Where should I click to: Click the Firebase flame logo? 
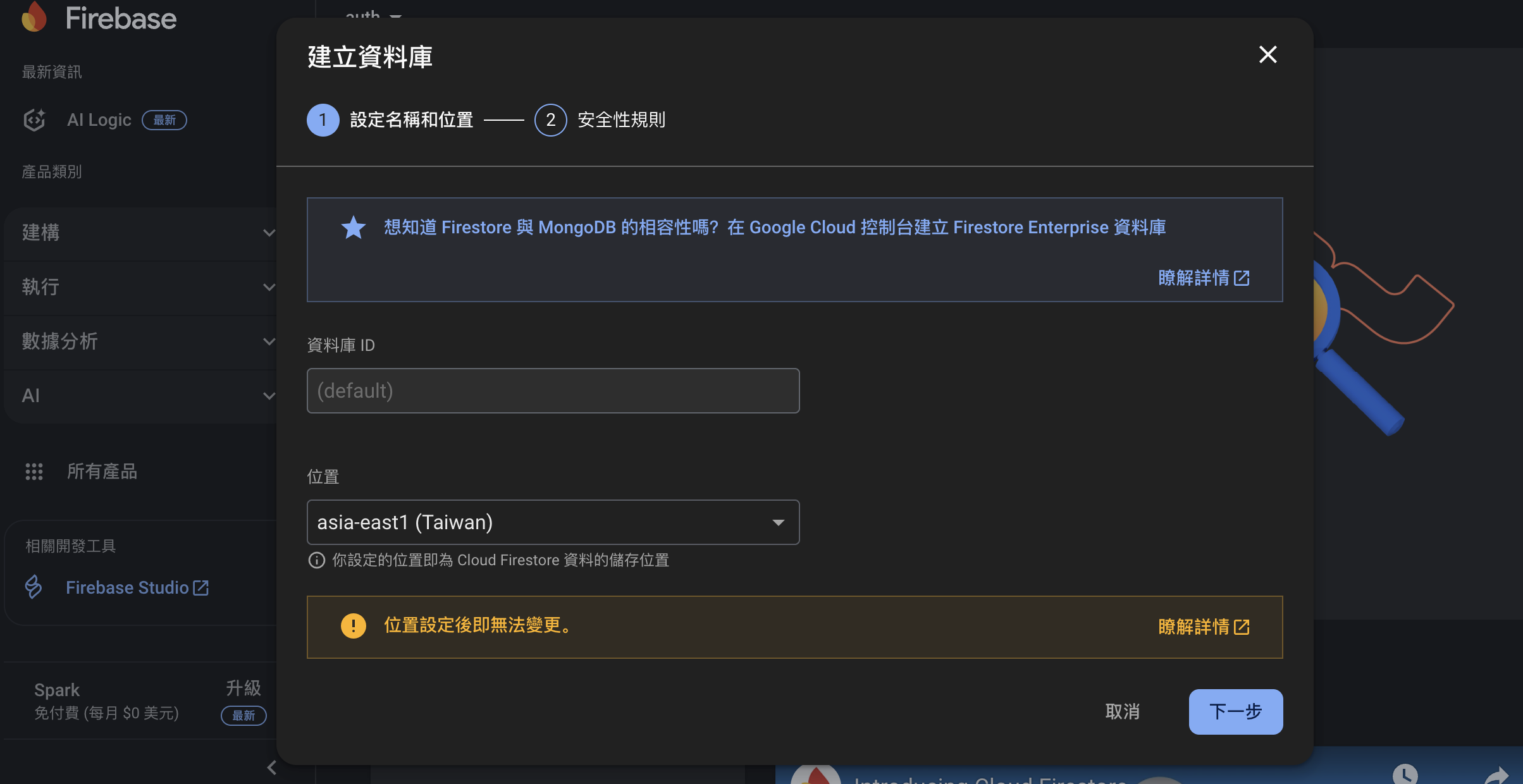pos(34,17)
